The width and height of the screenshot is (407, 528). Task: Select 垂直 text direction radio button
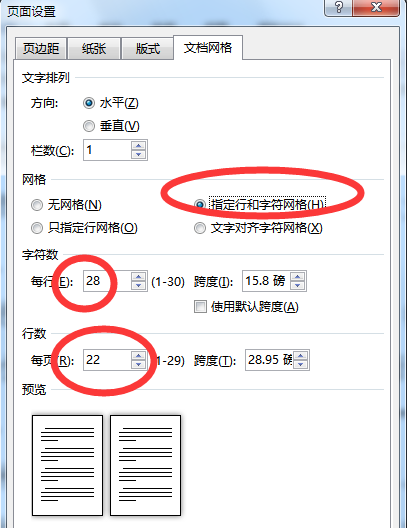tap(89, 126)
